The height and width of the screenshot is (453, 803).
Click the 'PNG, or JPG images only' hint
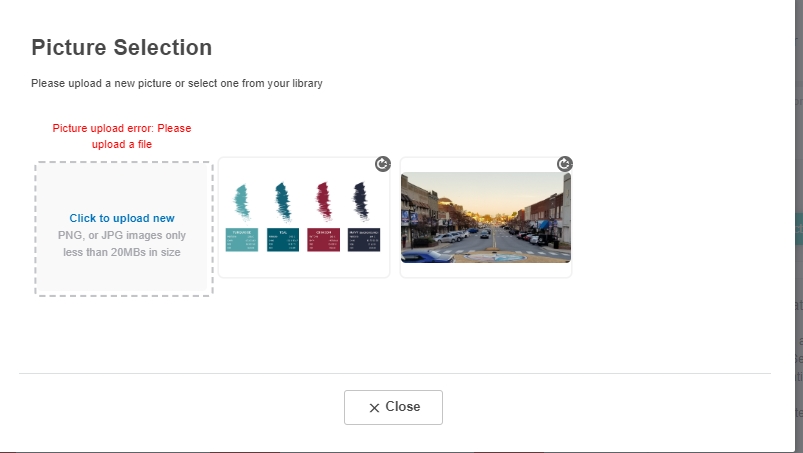[122, 235]
